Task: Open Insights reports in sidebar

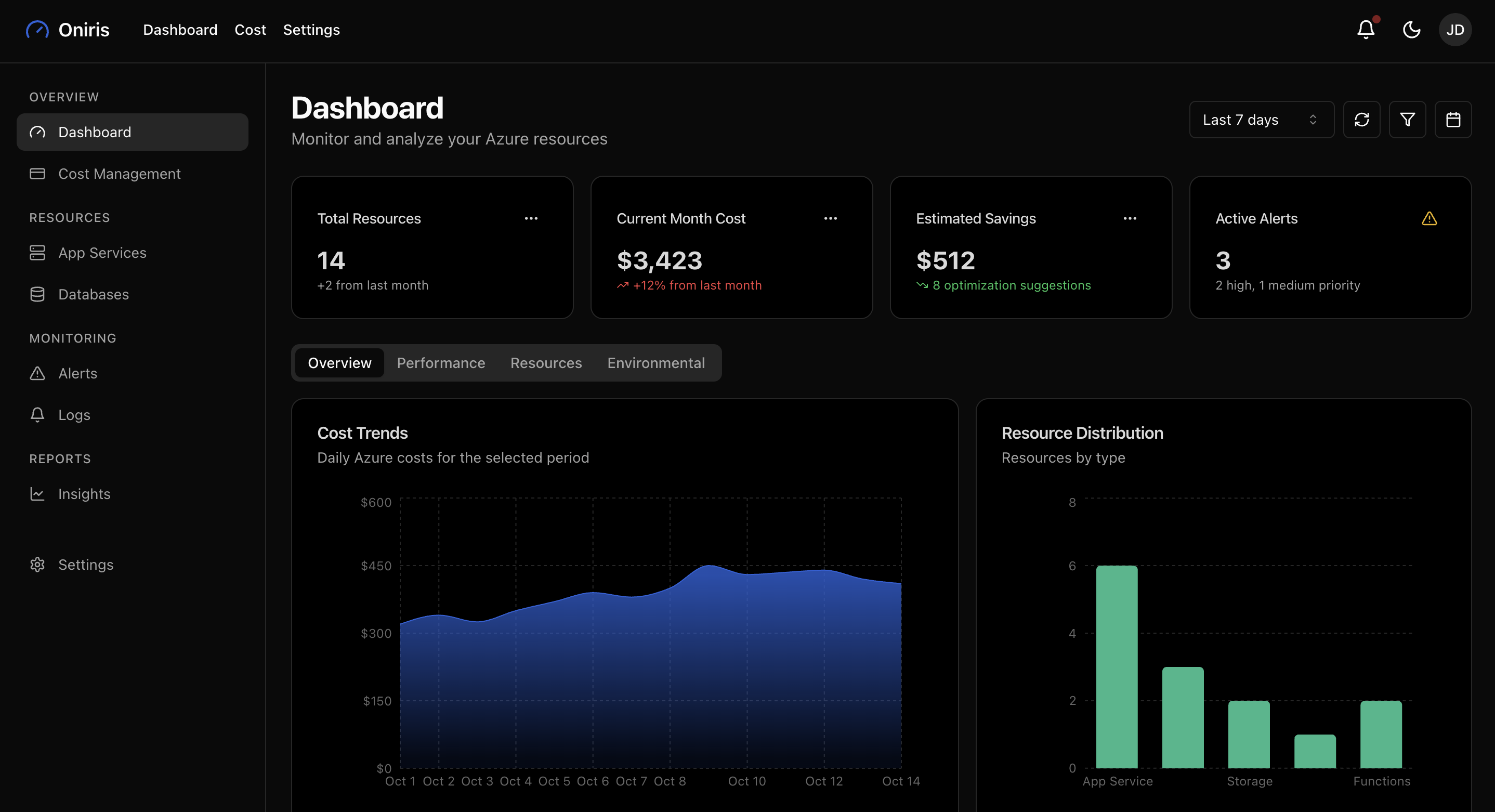Action: (x=84, y=494)
